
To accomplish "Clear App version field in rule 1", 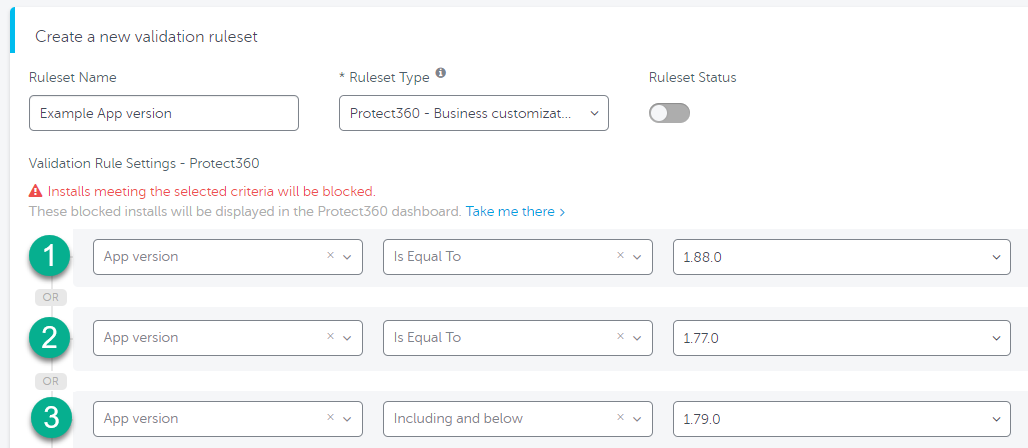I will (x=330, y=256).
